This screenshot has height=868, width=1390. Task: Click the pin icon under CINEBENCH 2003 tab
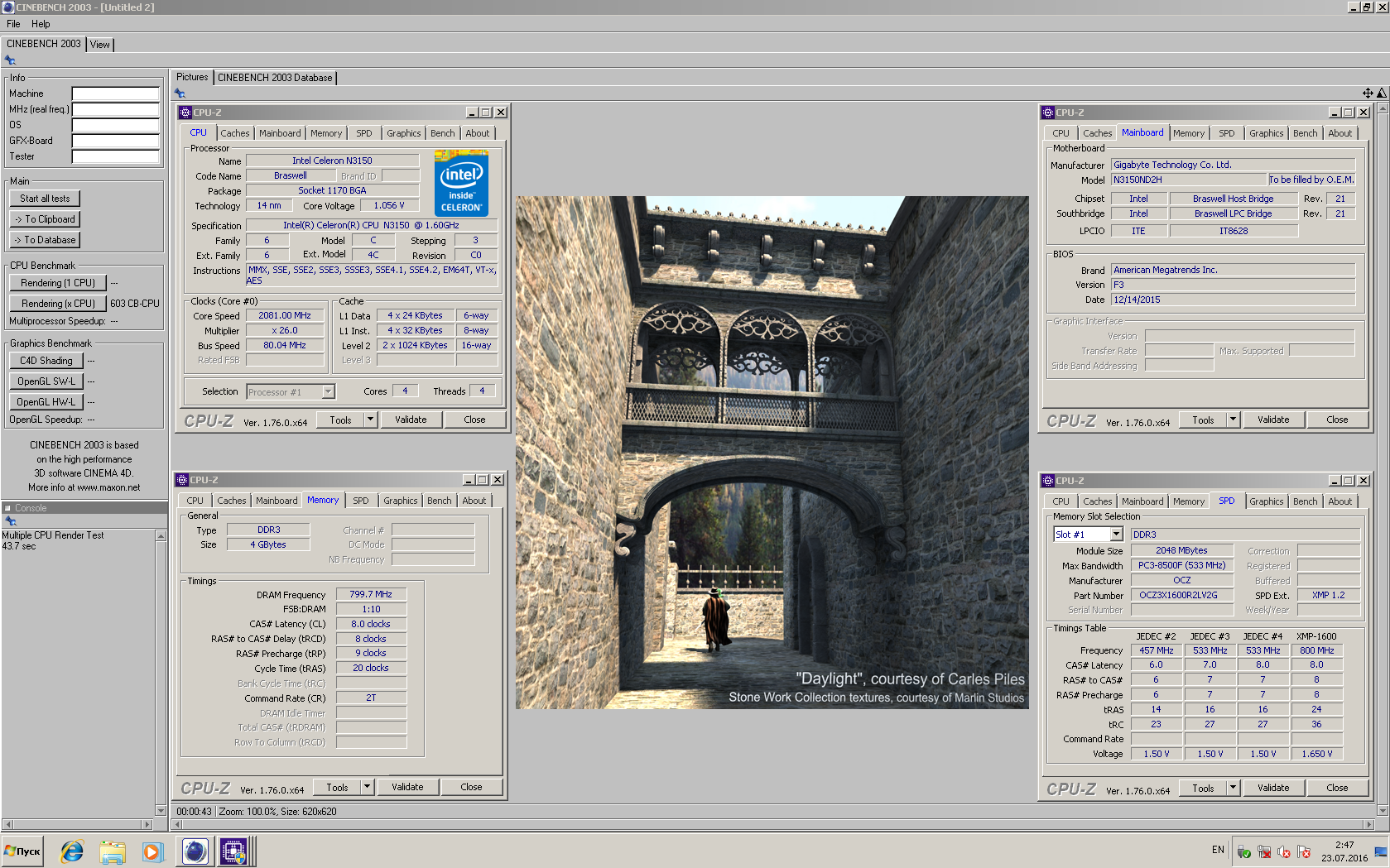pos(10,60)
